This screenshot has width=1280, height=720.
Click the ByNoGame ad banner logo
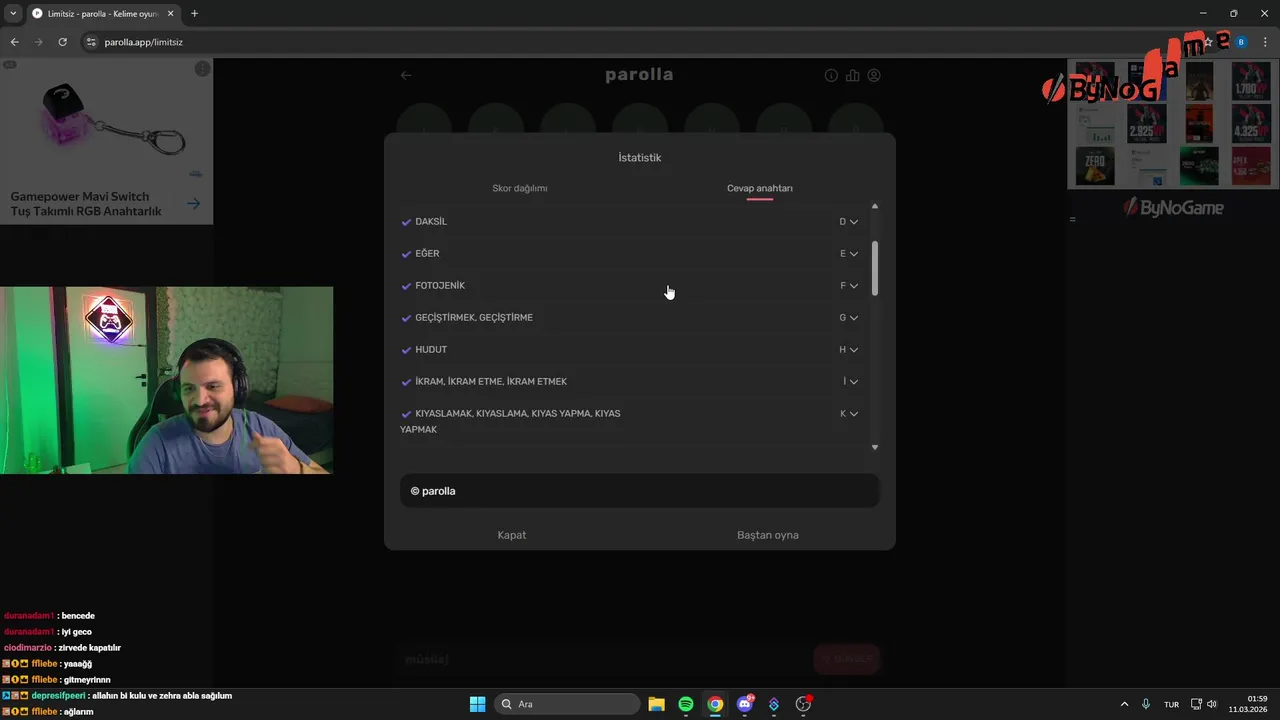(x=1173, y=207)
